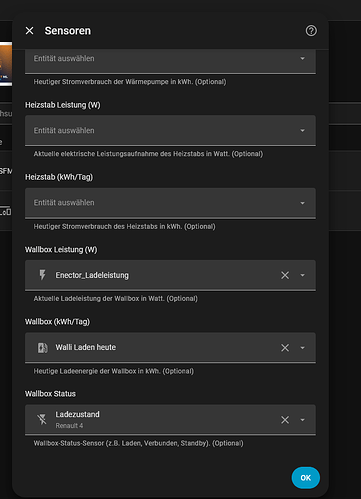
Task: Open the help icon in the dialog header
Action: point(311,31)
